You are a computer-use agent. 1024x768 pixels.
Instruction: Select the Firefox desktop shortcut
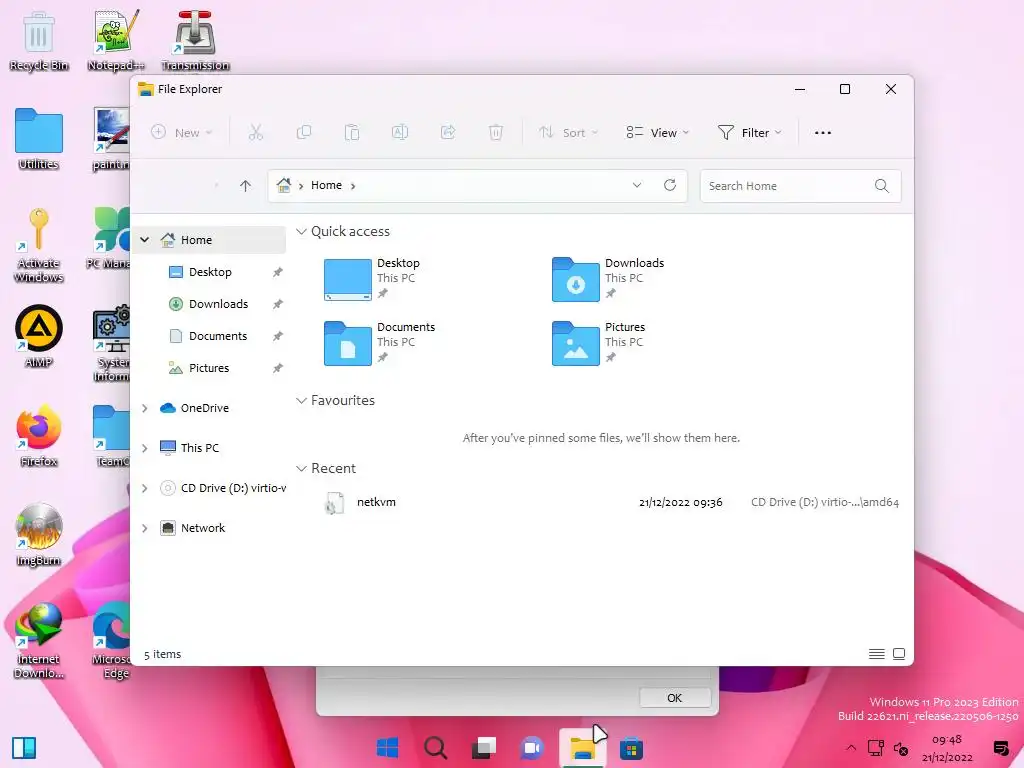pos(39,436)
